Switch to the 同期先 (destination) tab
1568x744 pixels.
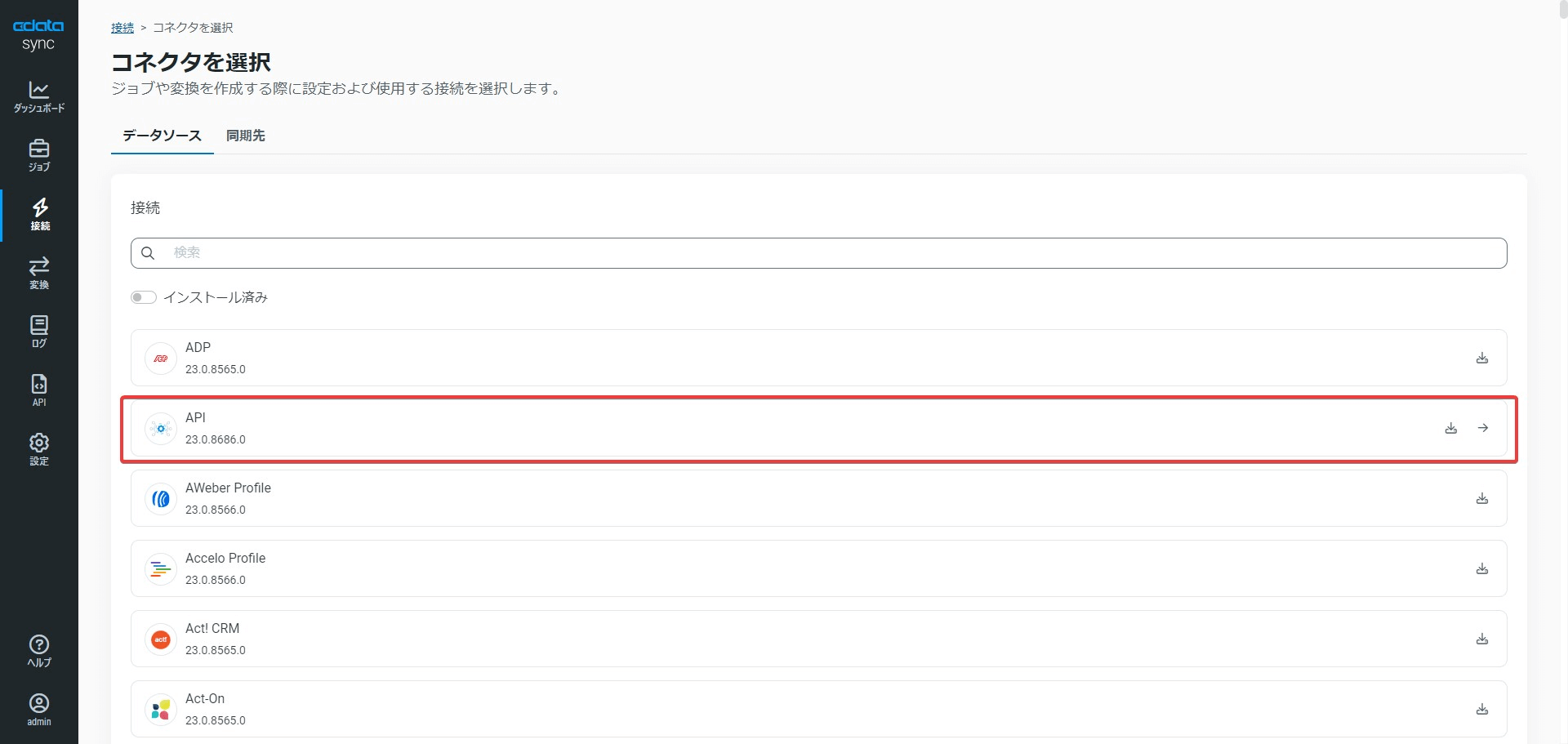(x=246, y=136)
